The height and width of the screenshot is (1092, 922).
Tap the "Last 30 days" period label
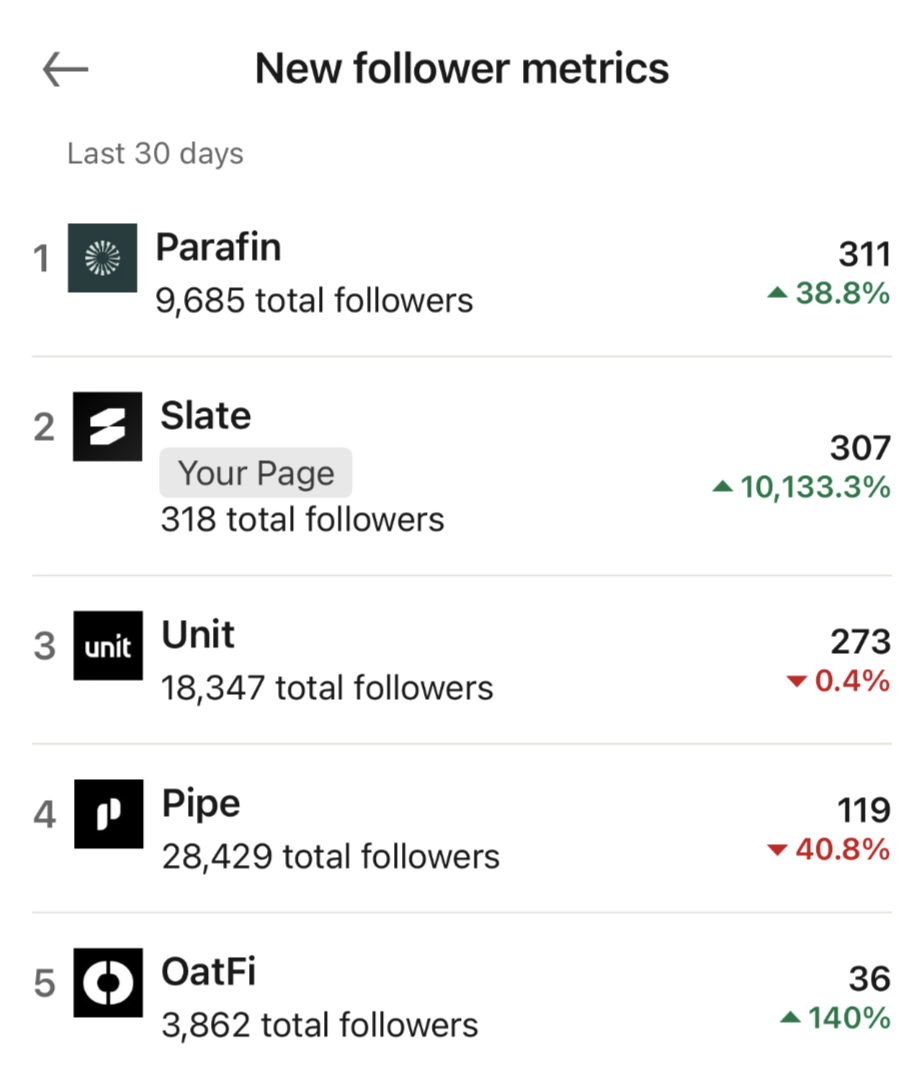click(x=155, y=154)
